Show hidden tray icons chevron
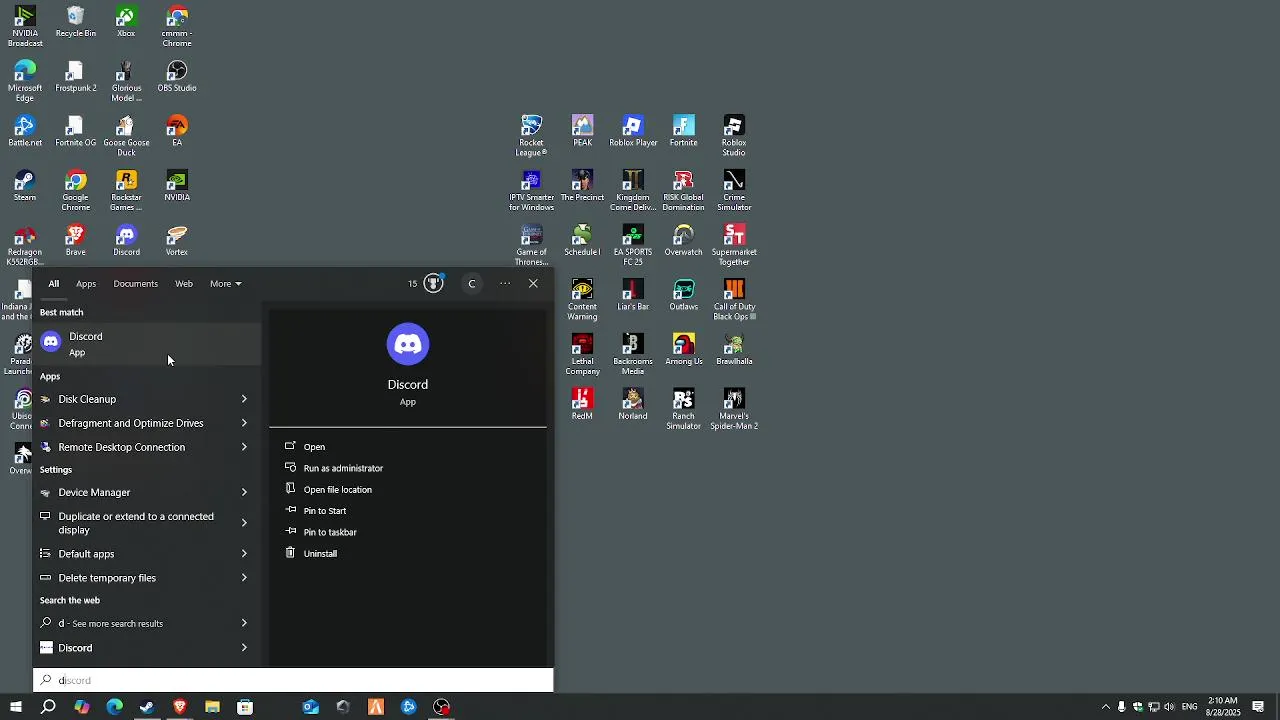 click(x=1105, y=707)
